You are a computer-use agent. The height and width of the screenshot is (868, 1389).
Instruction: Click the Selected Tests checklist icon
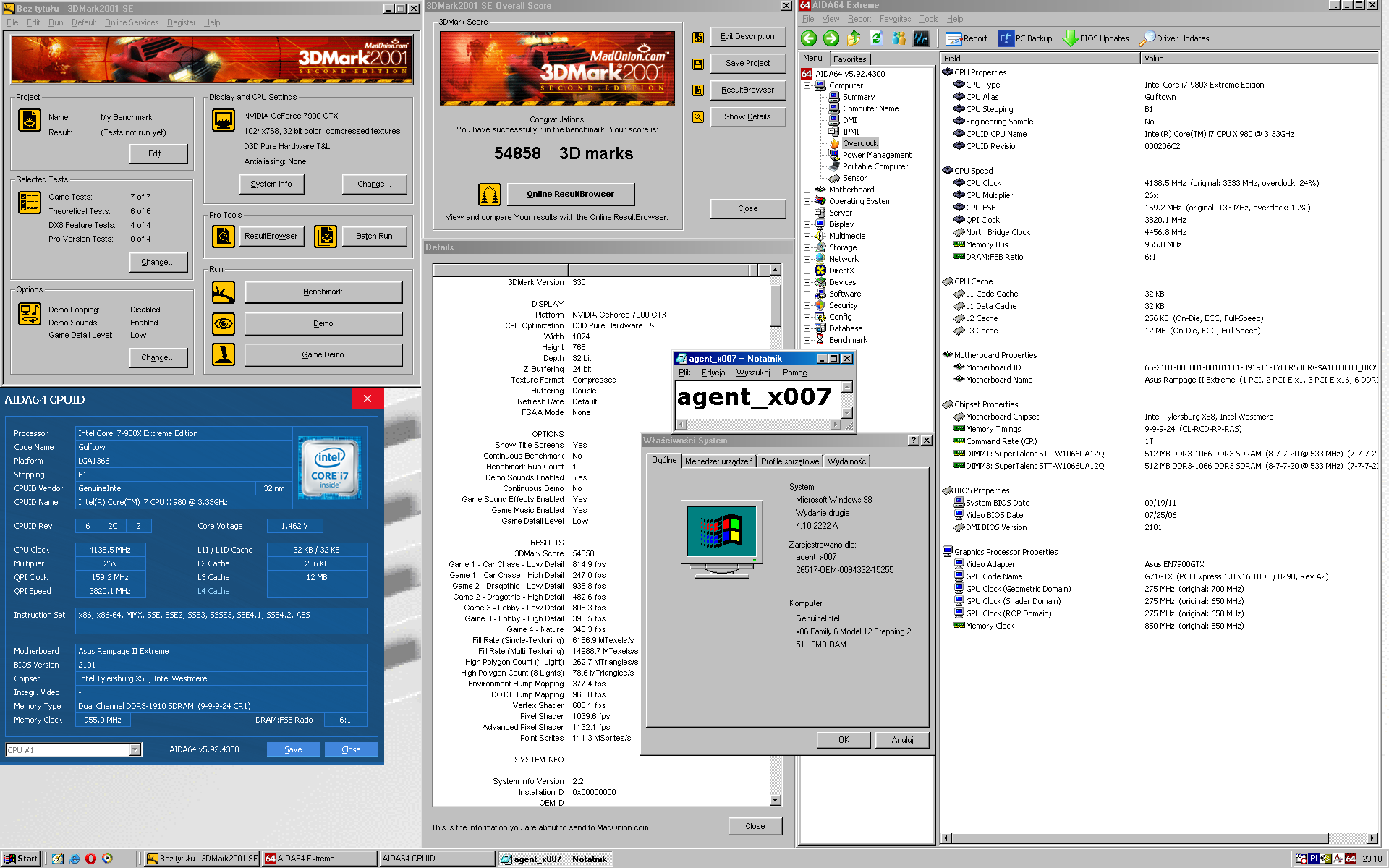click(30, 203)
